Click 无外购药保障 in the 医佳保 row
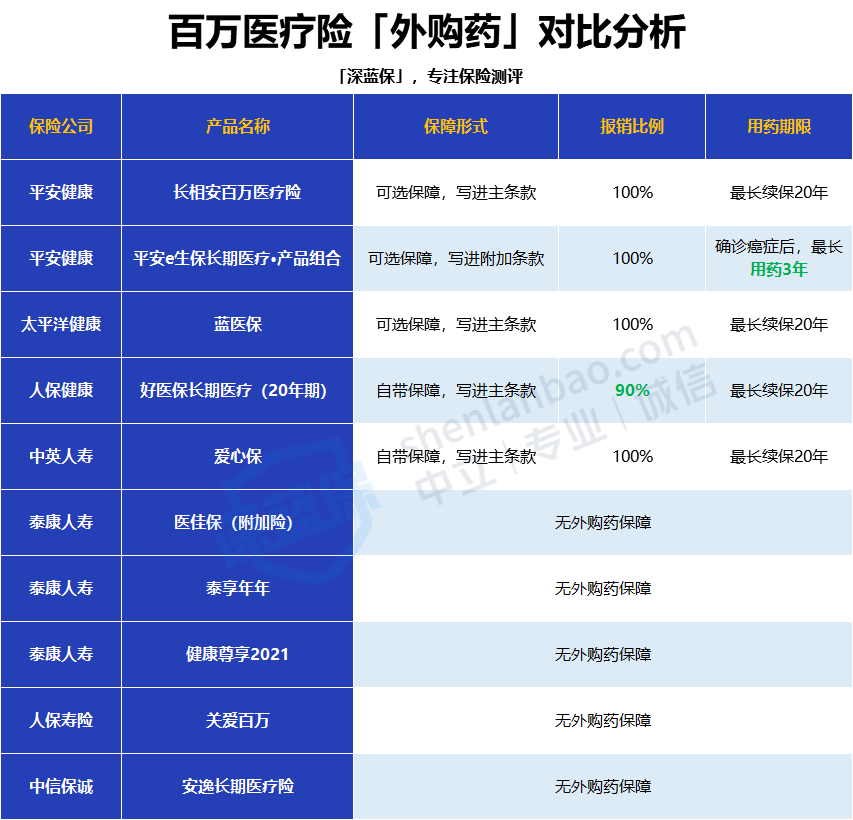This screenshot has width=853, height=820. tap(603, 522)
